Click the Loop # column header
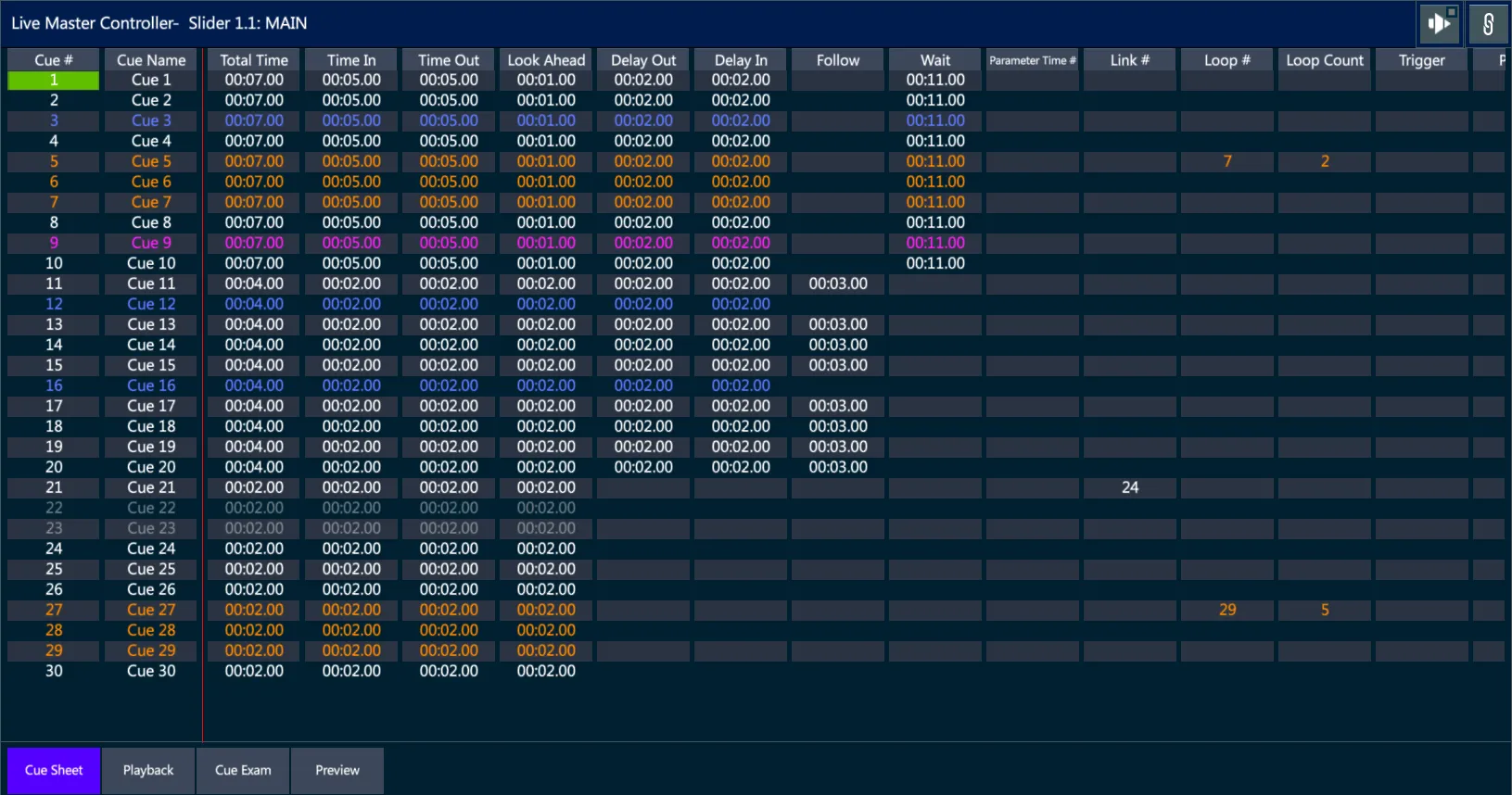 point(1227,59)
